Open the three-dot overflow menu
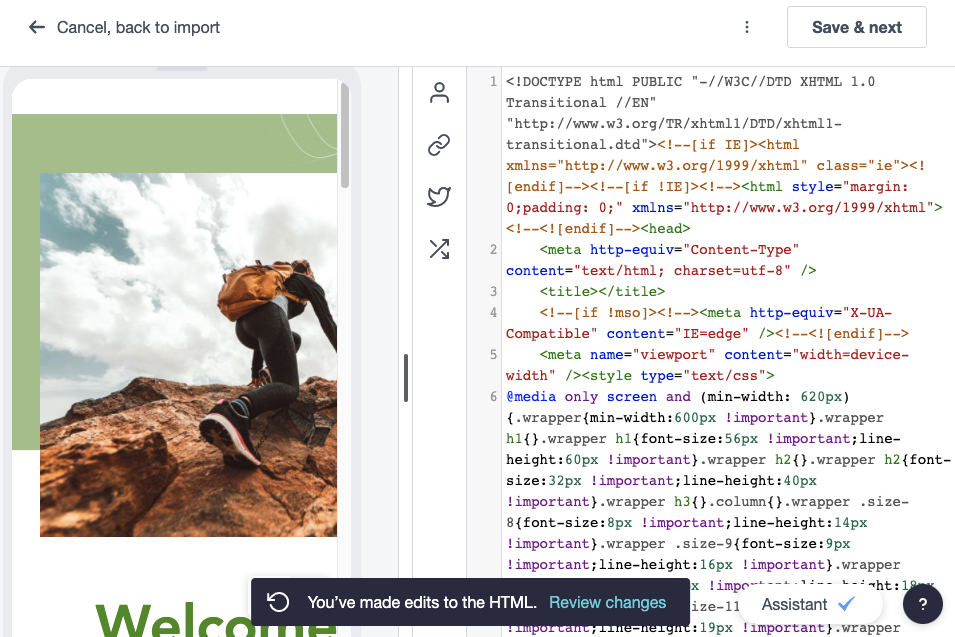 click(x=747, y=27)
